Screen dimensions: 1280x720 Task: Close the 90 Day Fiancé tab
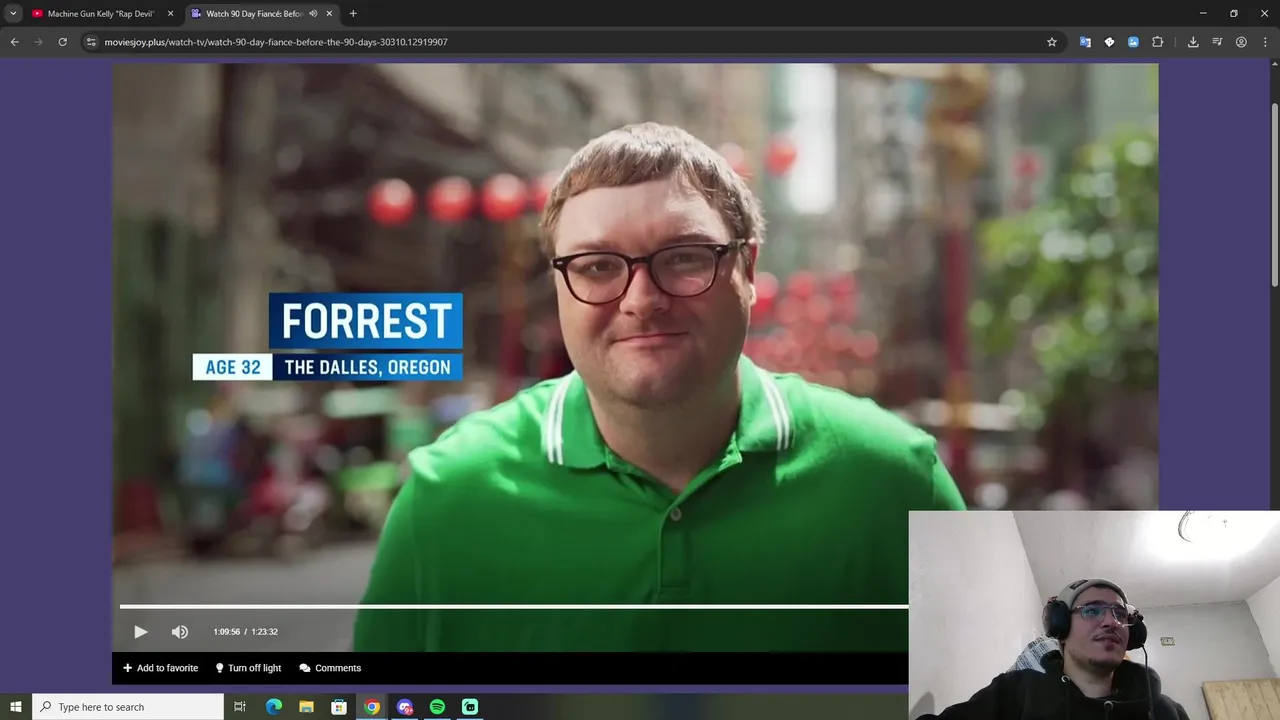[329, 14]
